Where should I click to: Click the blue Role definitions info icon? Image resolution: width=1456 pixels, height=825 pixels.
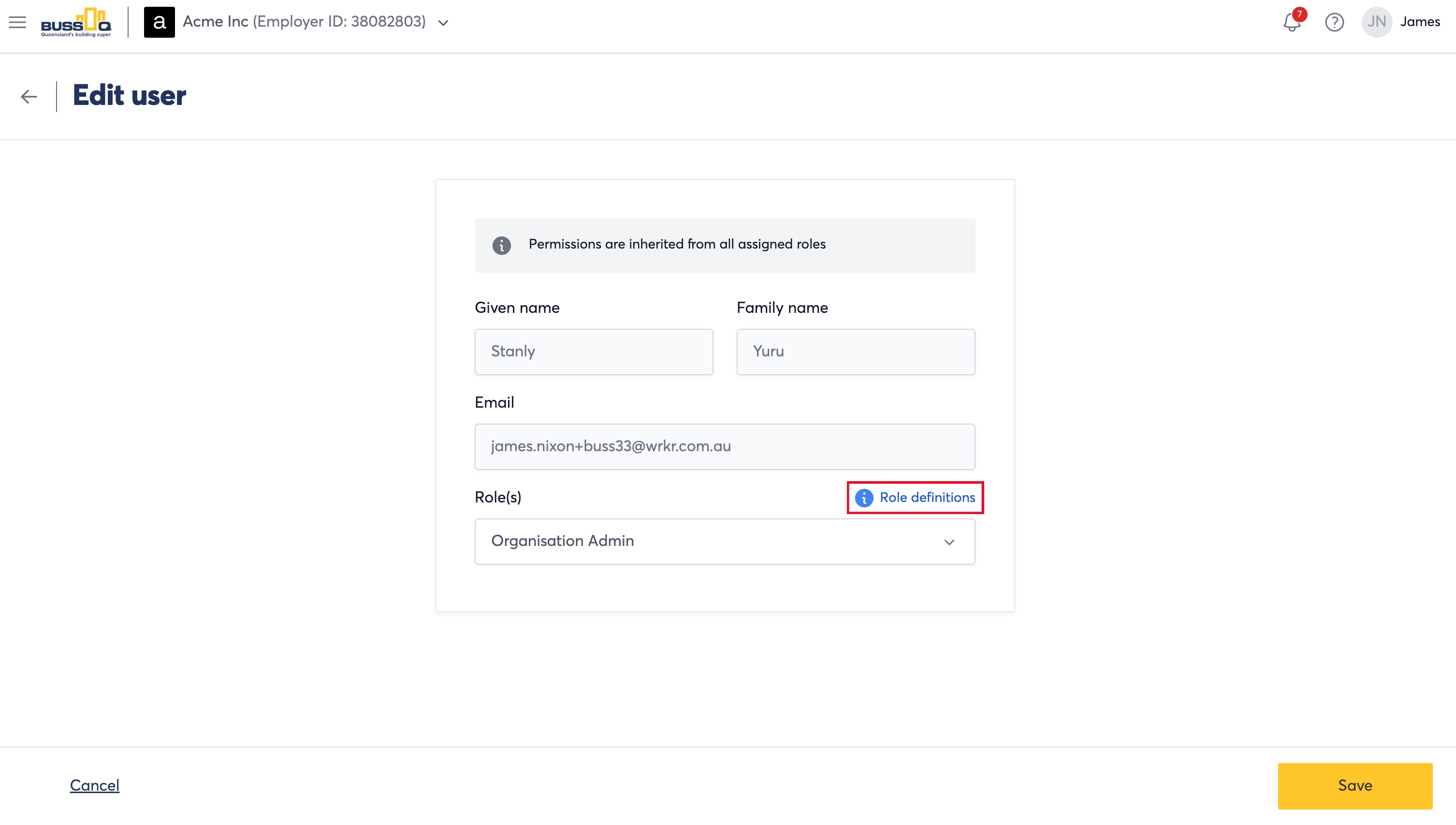(864, 498)
